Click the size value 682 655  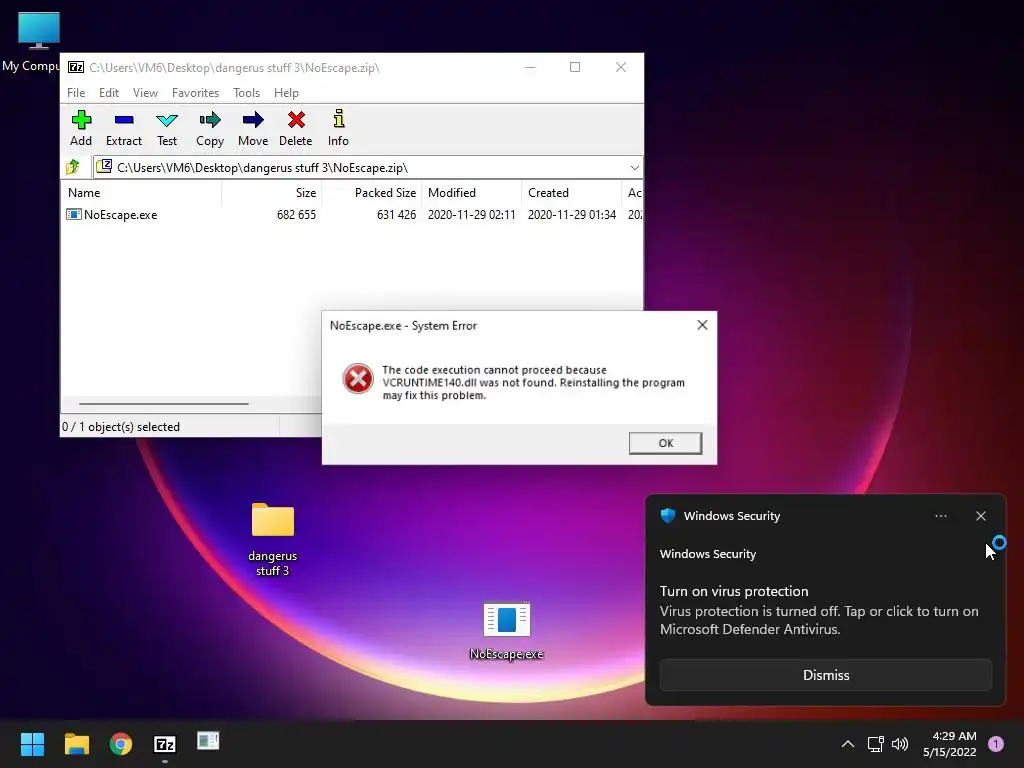click(x=296, y=215)
